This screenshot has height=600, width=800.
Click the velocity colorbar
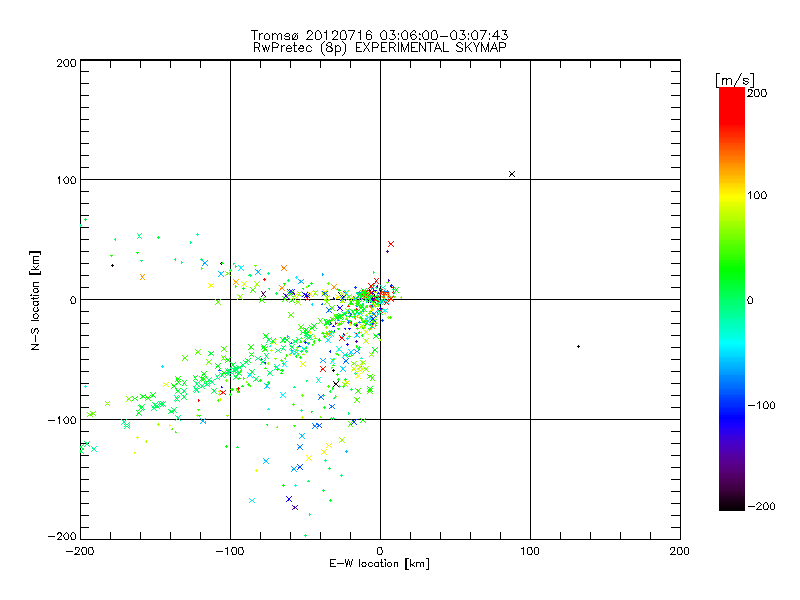(x=732, y=299)
